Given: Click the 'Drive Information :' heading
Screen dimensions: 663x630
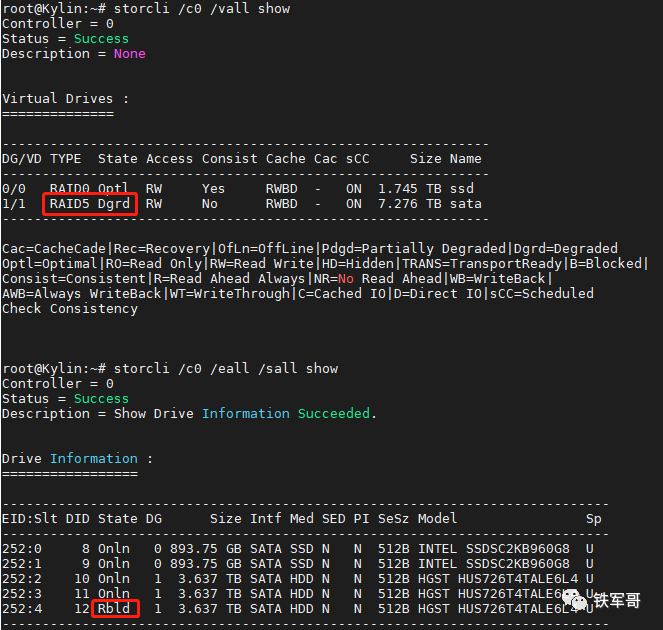Looking at the screenshot, I should click(78, 459).
